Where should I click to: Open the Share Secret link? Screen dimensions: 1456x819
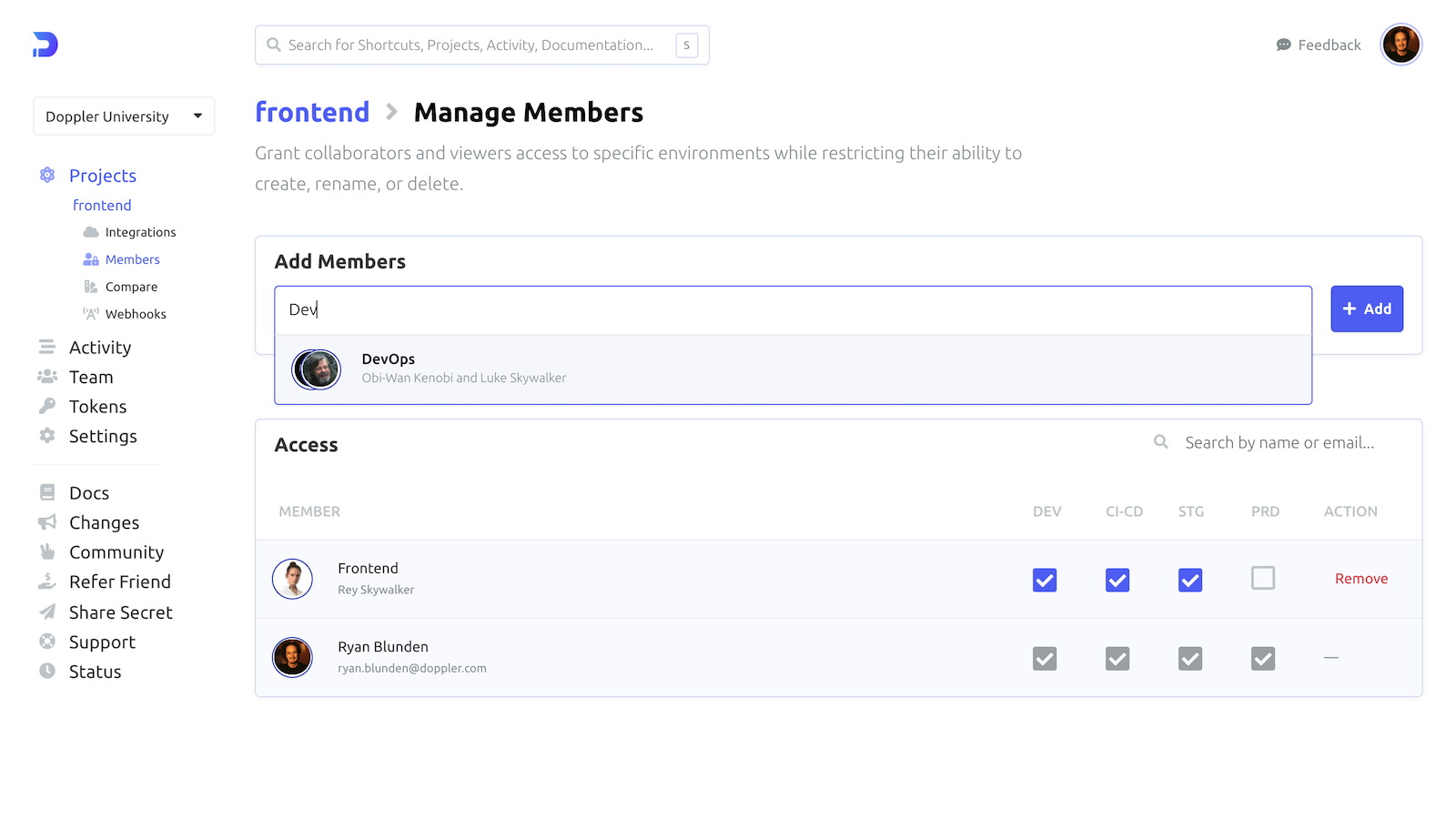120,612
